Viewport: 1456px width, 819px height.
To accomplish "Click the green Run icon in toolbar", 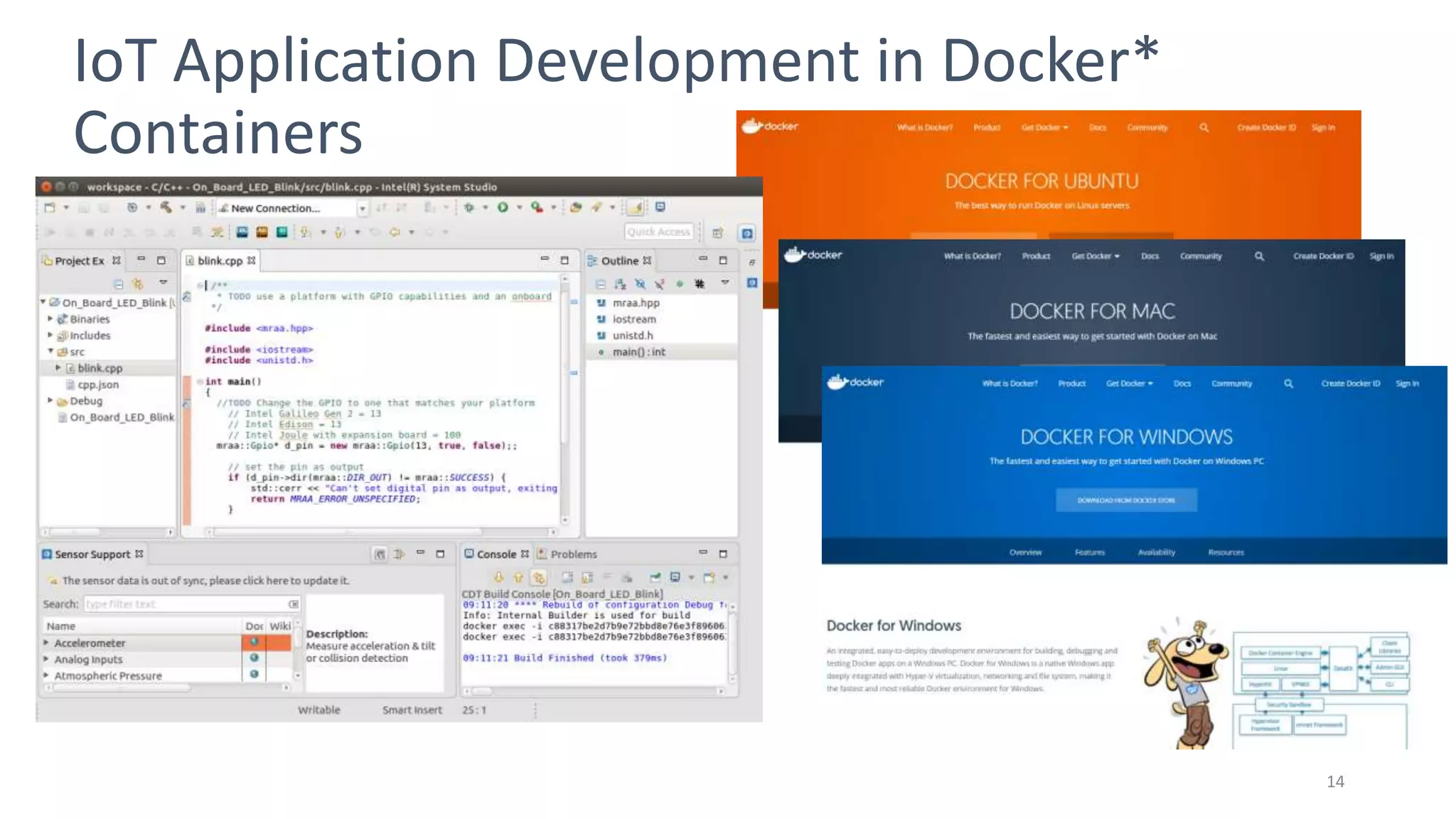I will pyautogui.click(x=503, y=208).
